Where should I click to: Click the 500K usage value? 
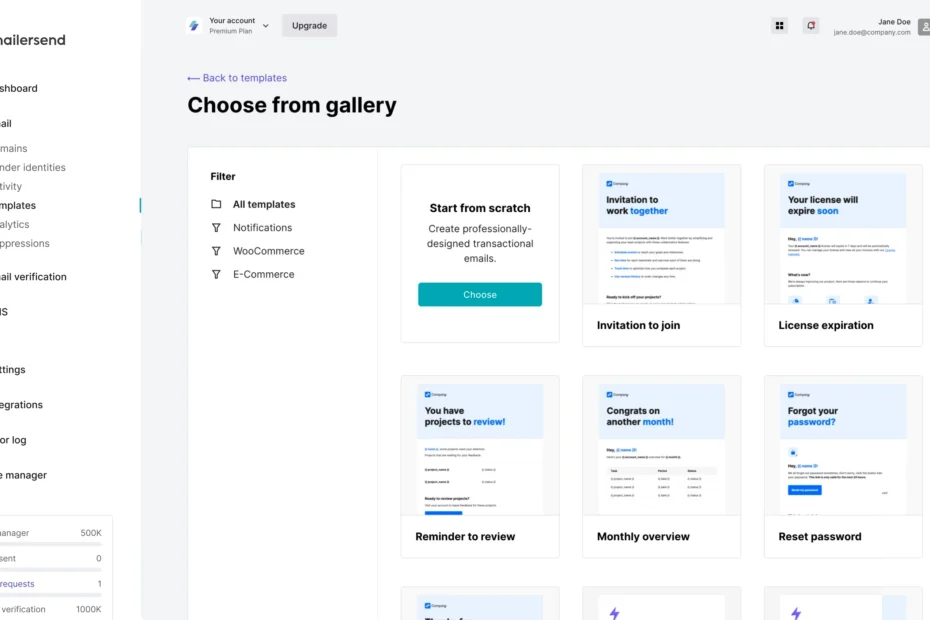(x=91, y=533)
